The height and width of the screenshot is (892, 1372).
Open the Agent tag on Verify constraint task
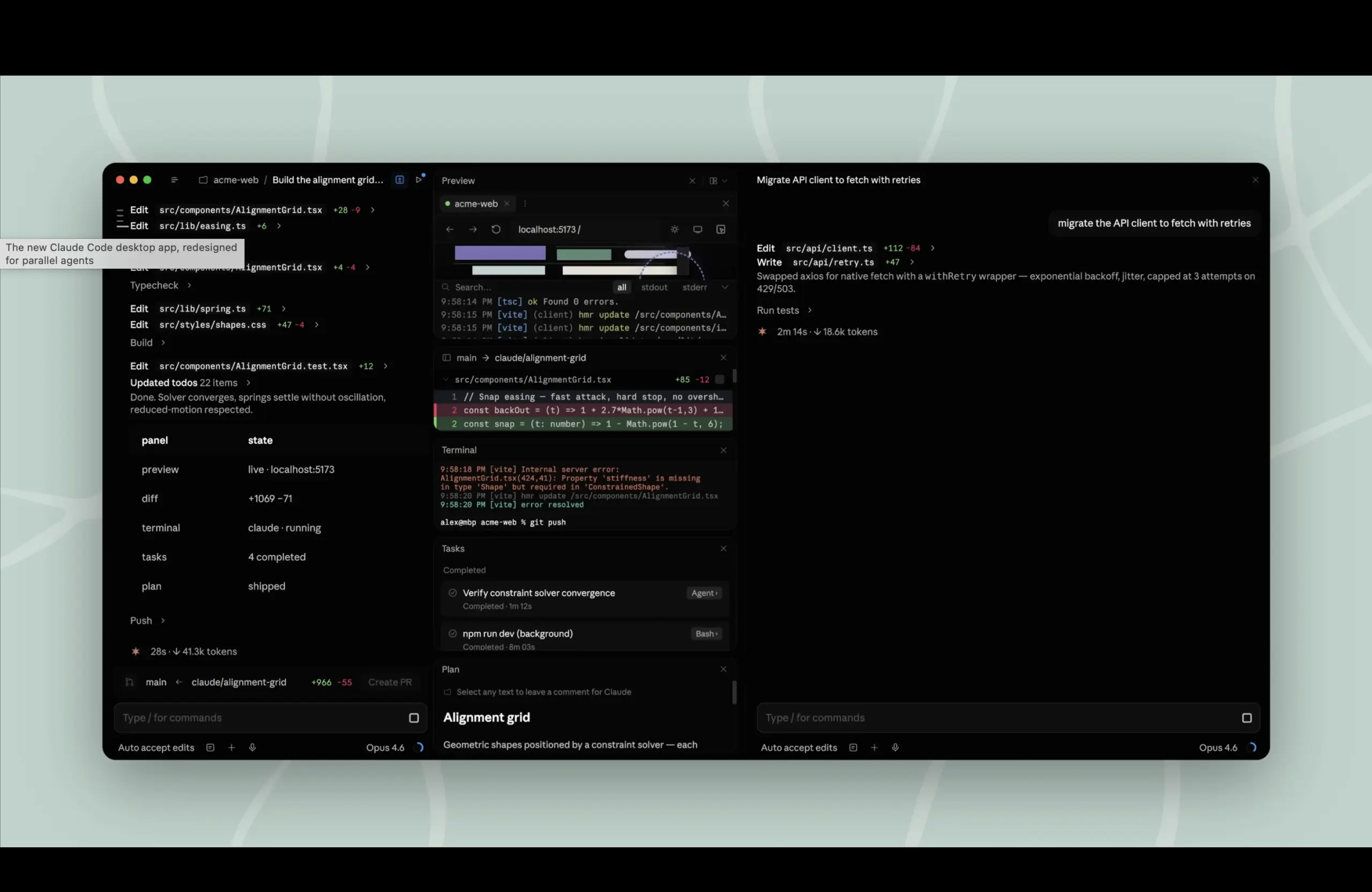pyautogui.click(x=704, y=593)
